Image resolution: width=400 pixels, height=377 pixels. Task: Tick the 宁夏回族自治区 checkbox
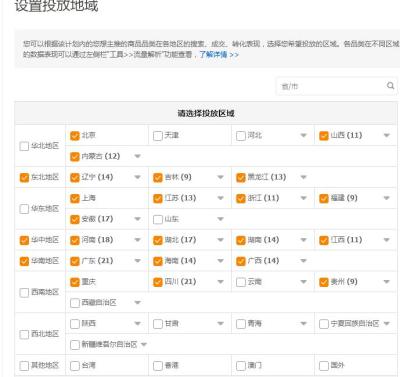324,324
